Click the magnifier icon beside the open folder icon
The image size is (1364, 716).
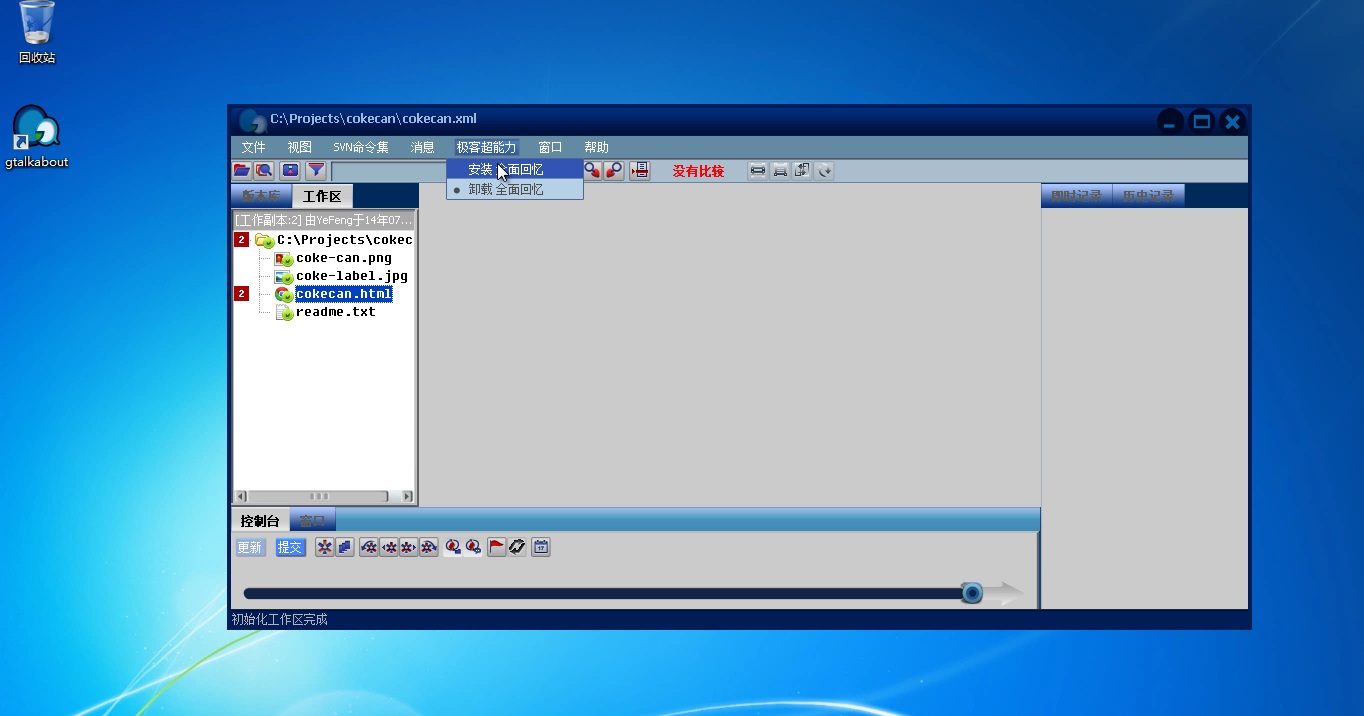264,171
